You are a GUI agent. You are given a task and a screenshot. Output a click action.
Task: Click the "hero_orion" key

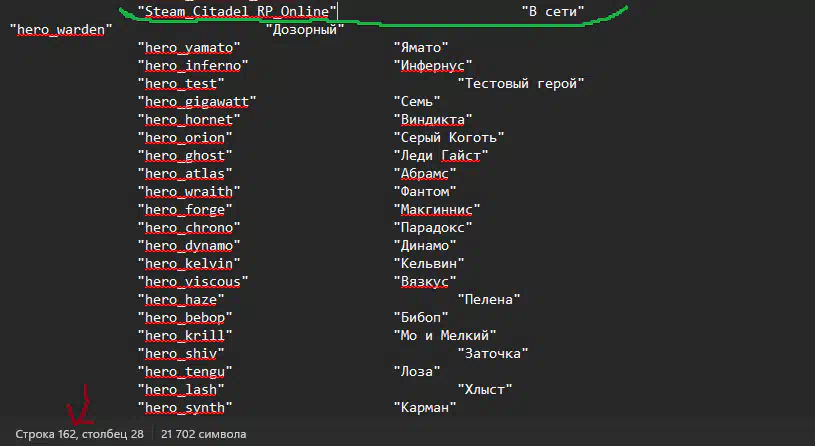[x=185, y=138]
